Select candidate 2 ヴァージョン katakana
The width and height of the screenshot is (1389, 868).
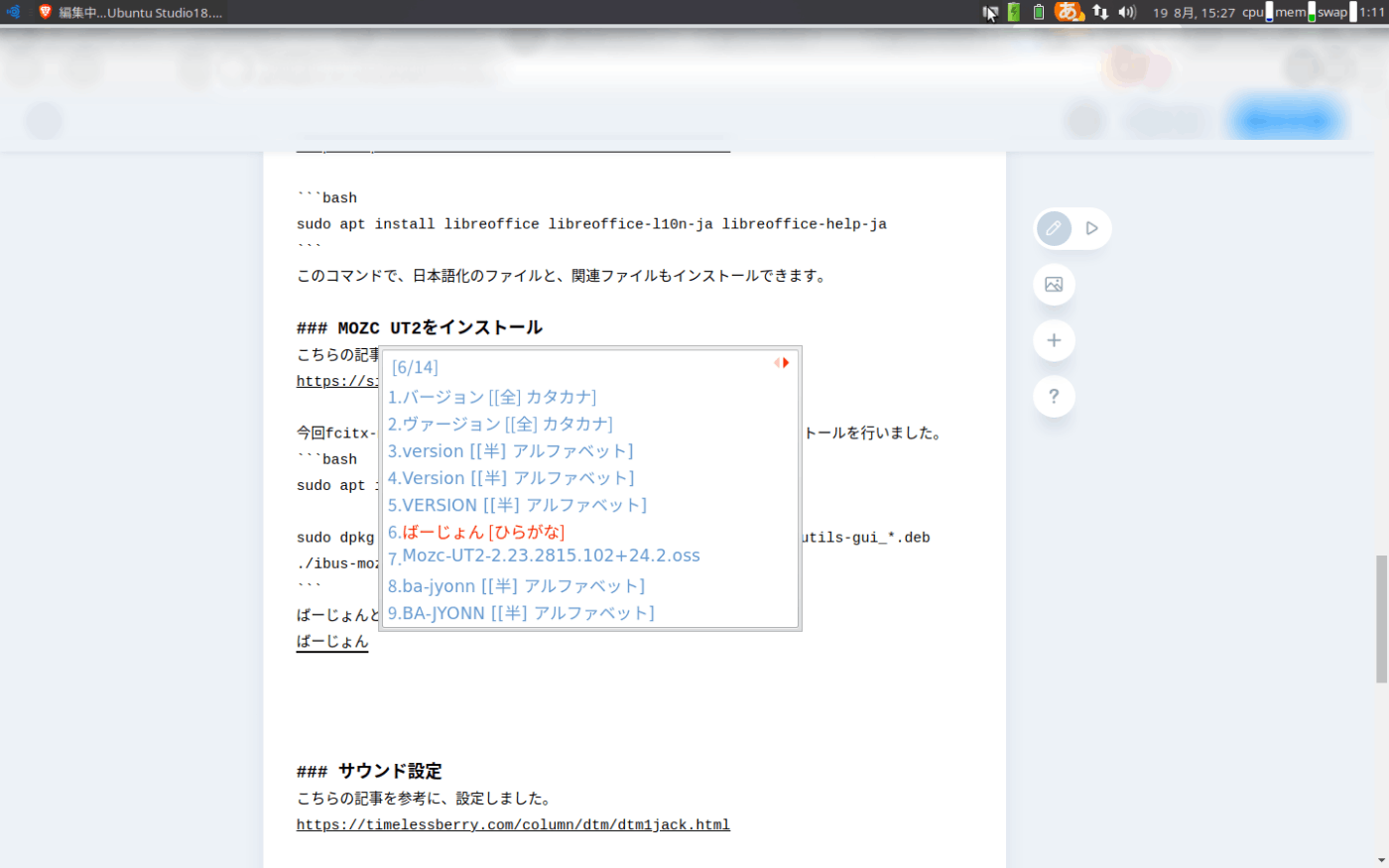pos(500,424)
